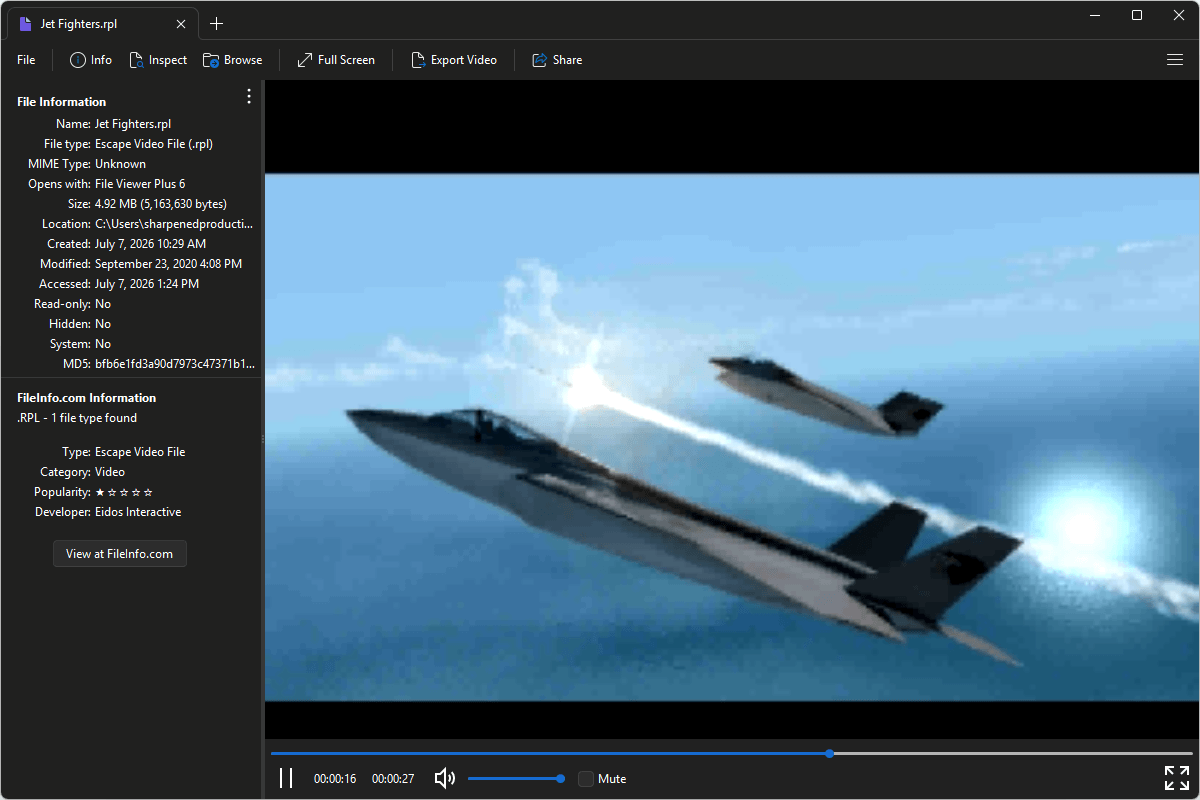
Task: Pause the video playback
Action: (x=286, y=778)
